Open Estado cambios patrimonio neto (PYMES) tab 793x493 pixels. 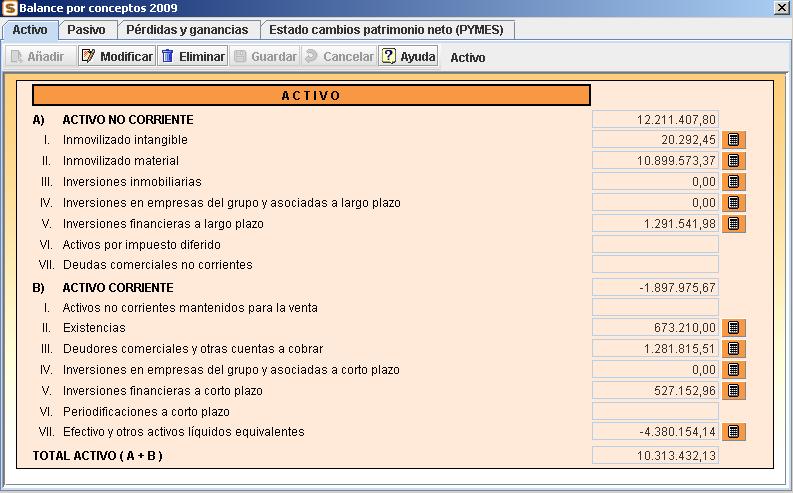coord(386,30)
